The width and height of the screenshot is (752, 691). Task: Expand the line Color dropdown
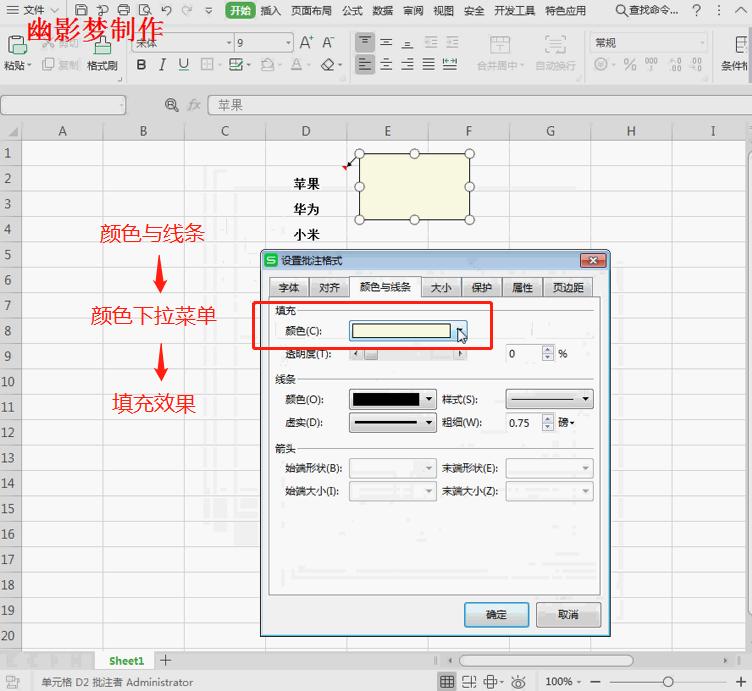coord(429,399)
